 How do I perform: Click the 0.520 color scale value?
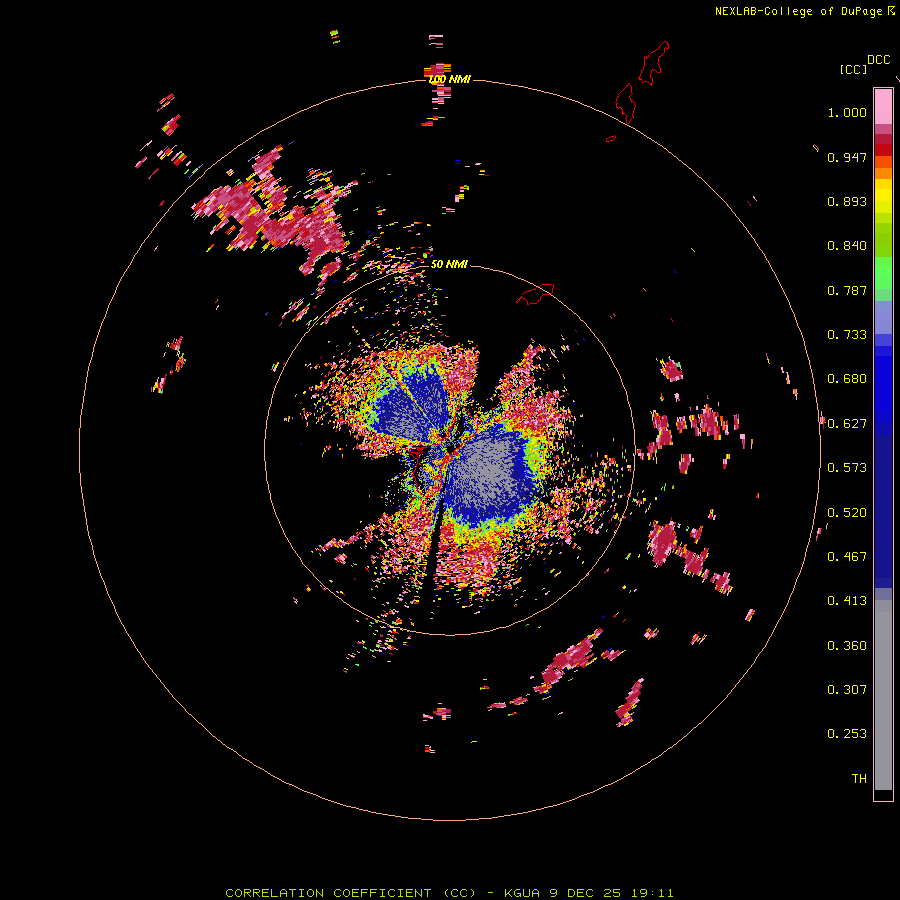point(847,513)
